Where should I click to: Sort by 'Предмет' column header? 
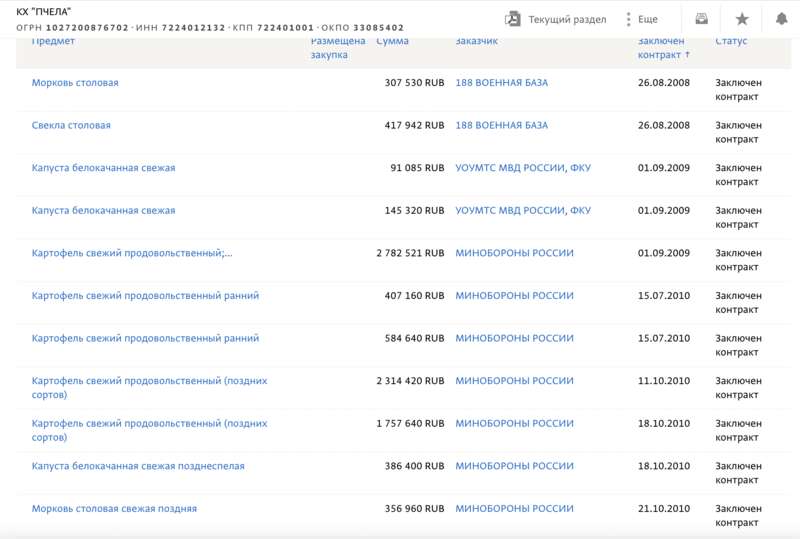coord(53,41)
